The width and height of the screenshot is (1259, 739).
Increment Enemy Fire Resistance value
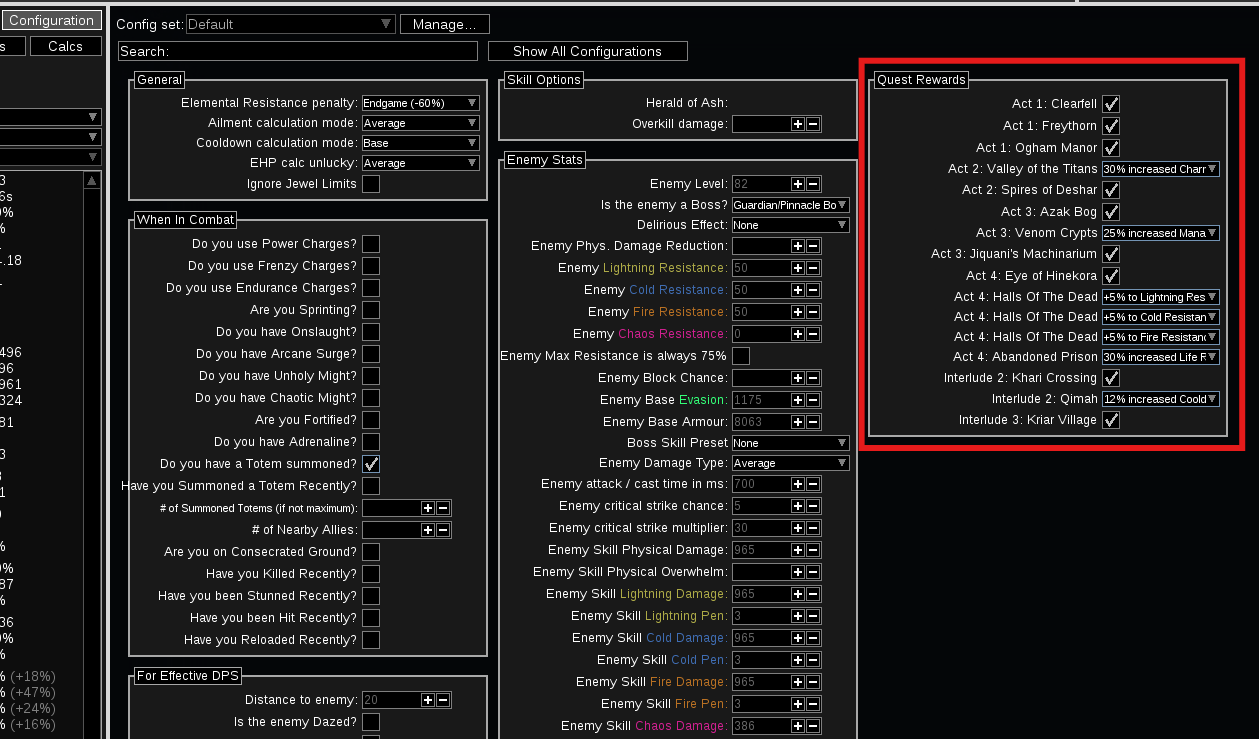798,312
